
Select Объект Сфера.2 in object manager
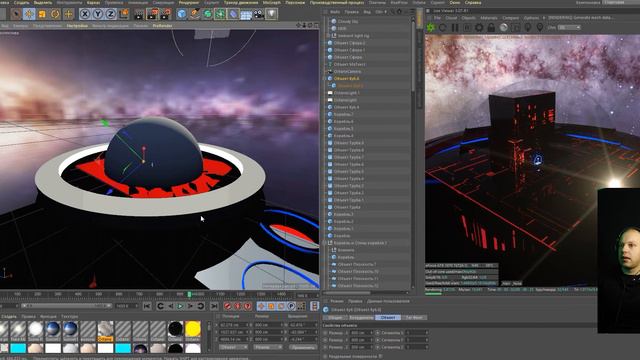[x=349, y=43]
